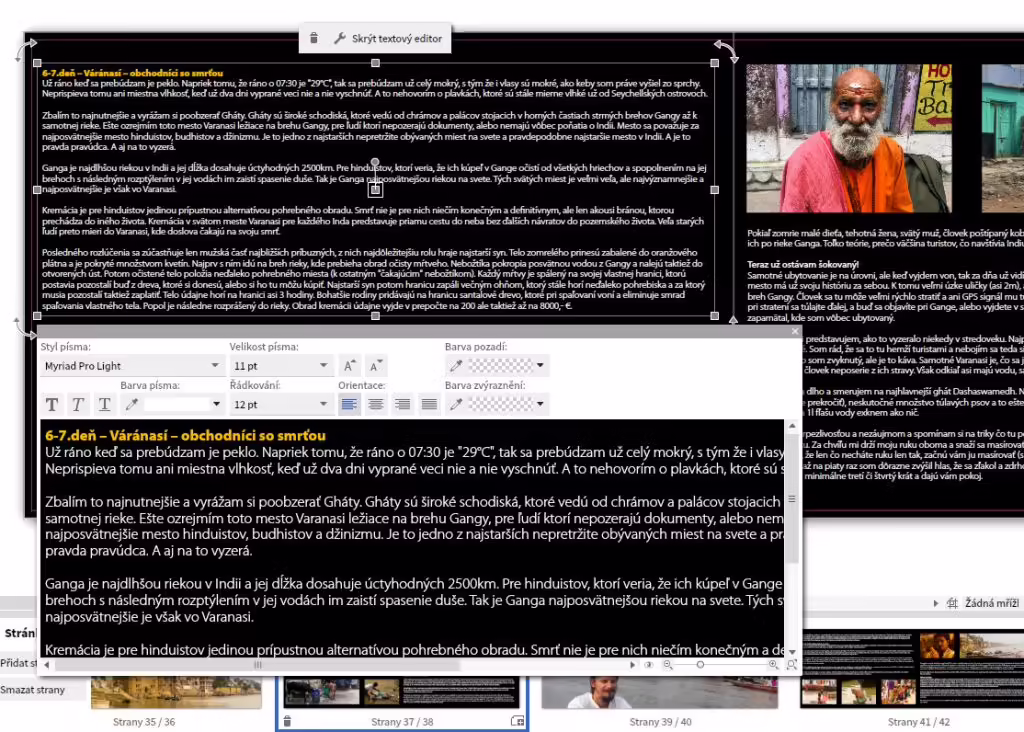Click the Teraz už ostávam šokovaný! heading
This screenshot has height=732, width=1024.
tap(803, 264)
